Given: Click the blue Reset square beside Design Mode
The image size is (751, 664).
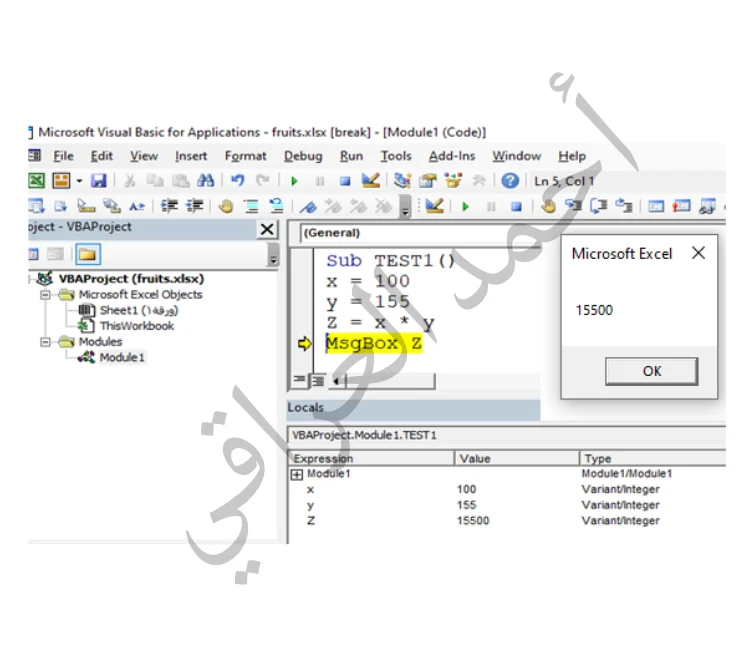Looking at the screenshot, I should click(x=345, y=181).
